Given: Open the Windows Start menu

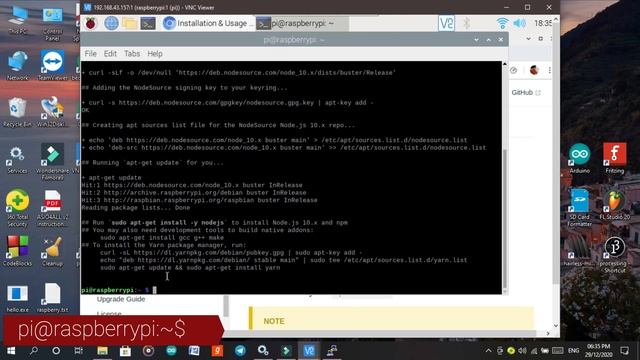Looking at the screenshot, I should tap(11, 351).
